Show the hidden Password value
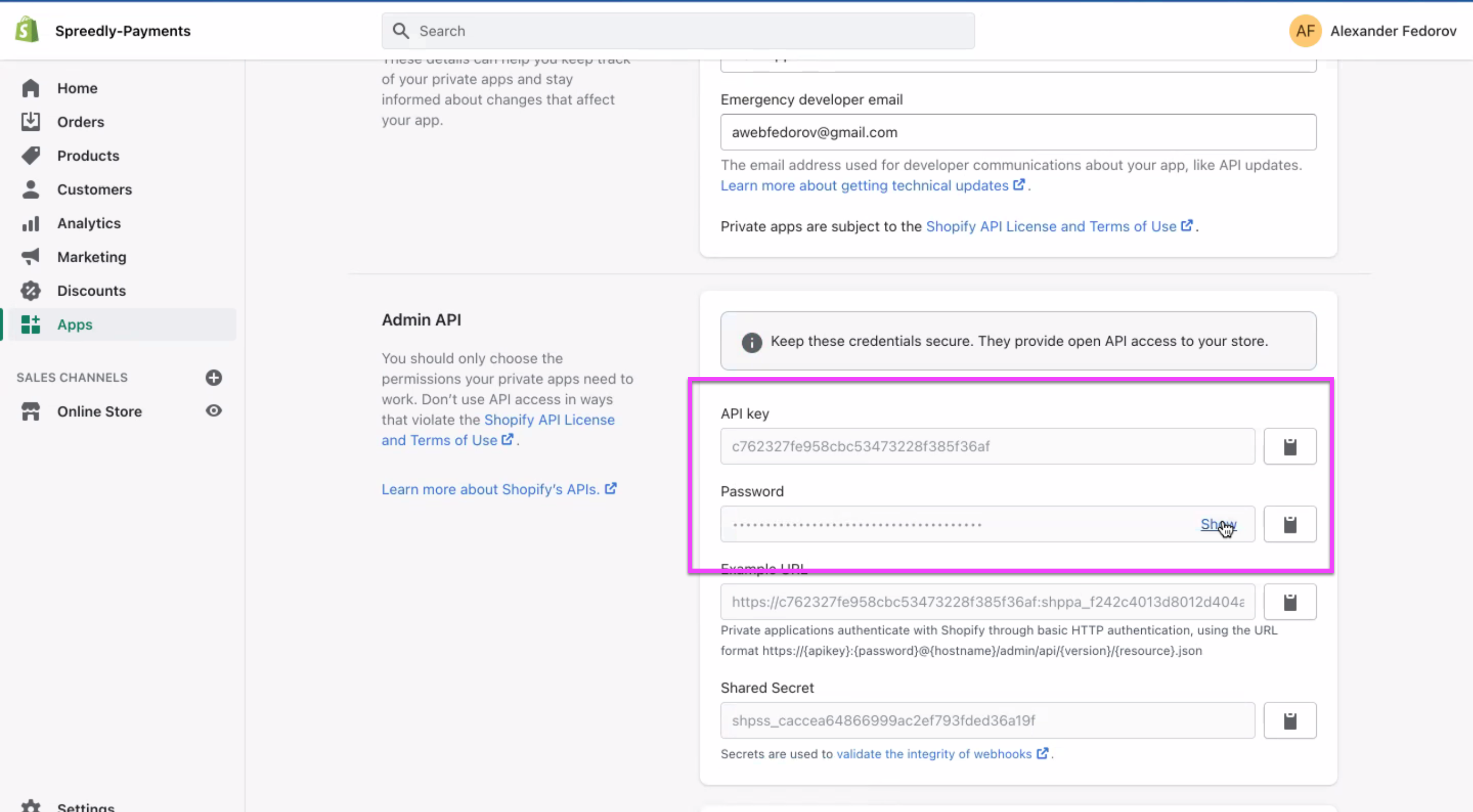The width and height of the screenshot is (1473, 812). pyautogui.click(x=1217, y=524)
